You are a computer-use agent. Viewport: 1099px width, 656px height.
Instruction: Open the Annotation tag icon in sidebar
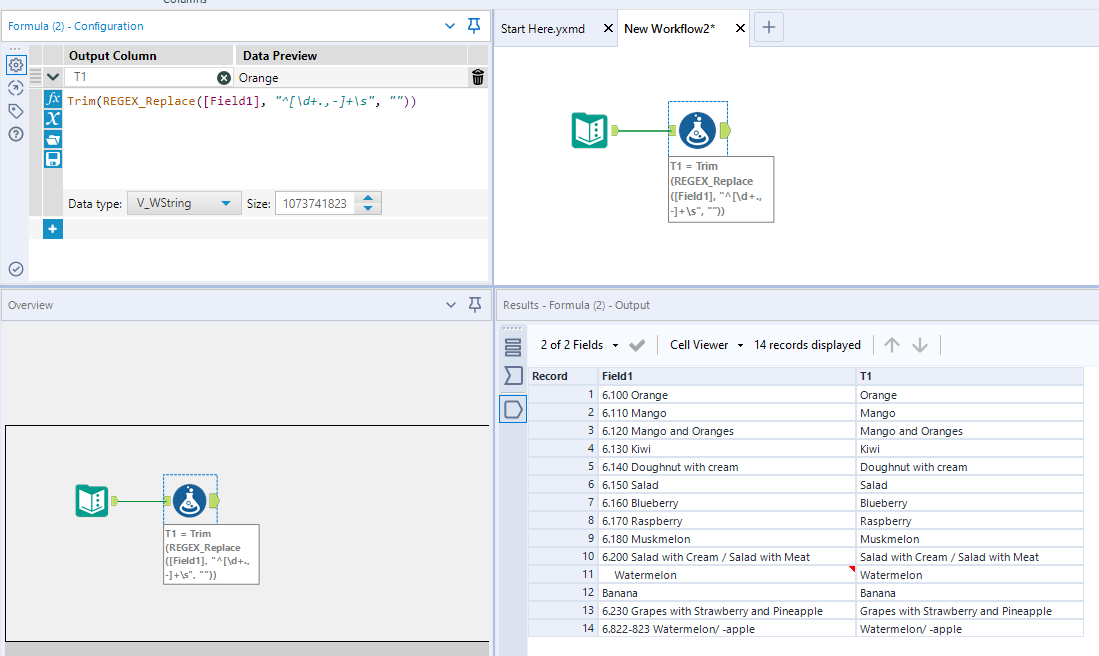pyautogui.click(x=16, y=111)
